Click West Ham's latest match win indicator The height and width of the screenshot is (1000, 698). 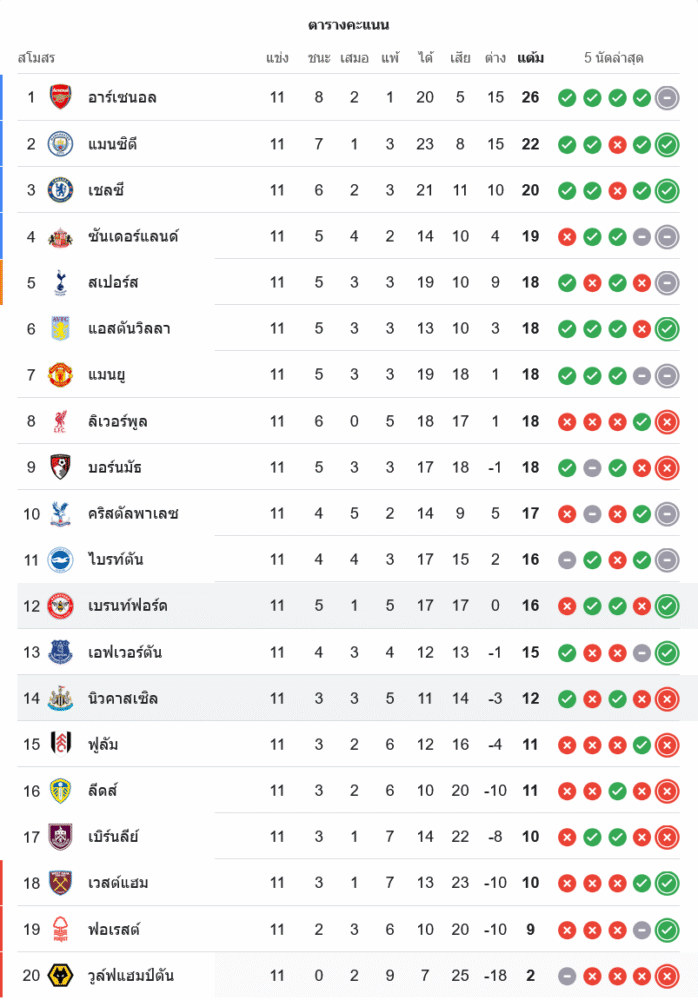click(667, 883)
